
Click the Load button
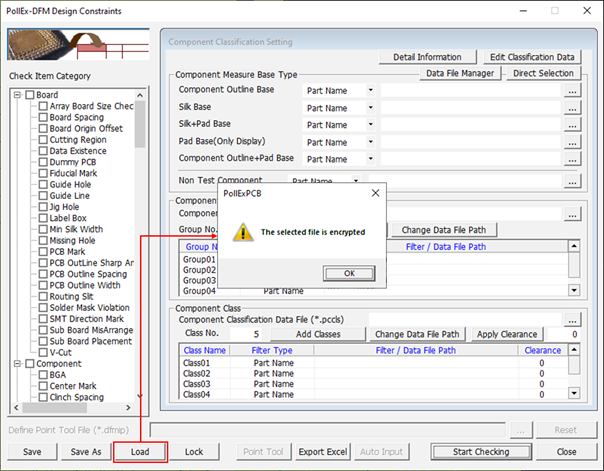[x=139, y=452]
